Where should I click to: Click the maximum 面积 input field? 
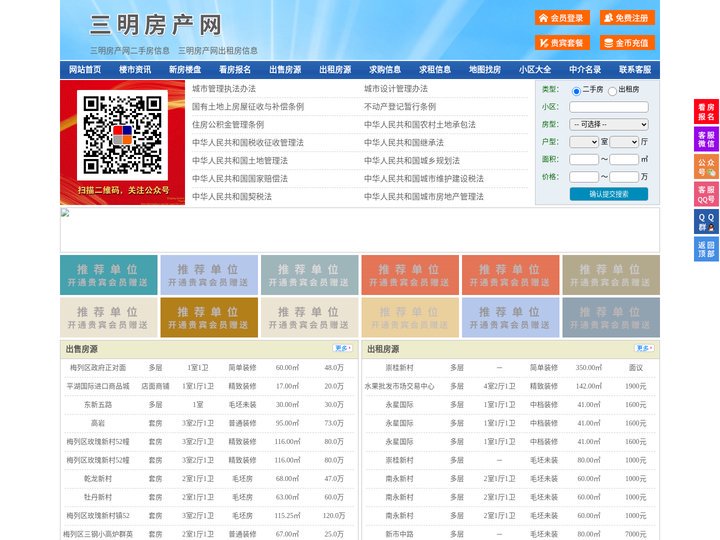(x=624, y=159)
